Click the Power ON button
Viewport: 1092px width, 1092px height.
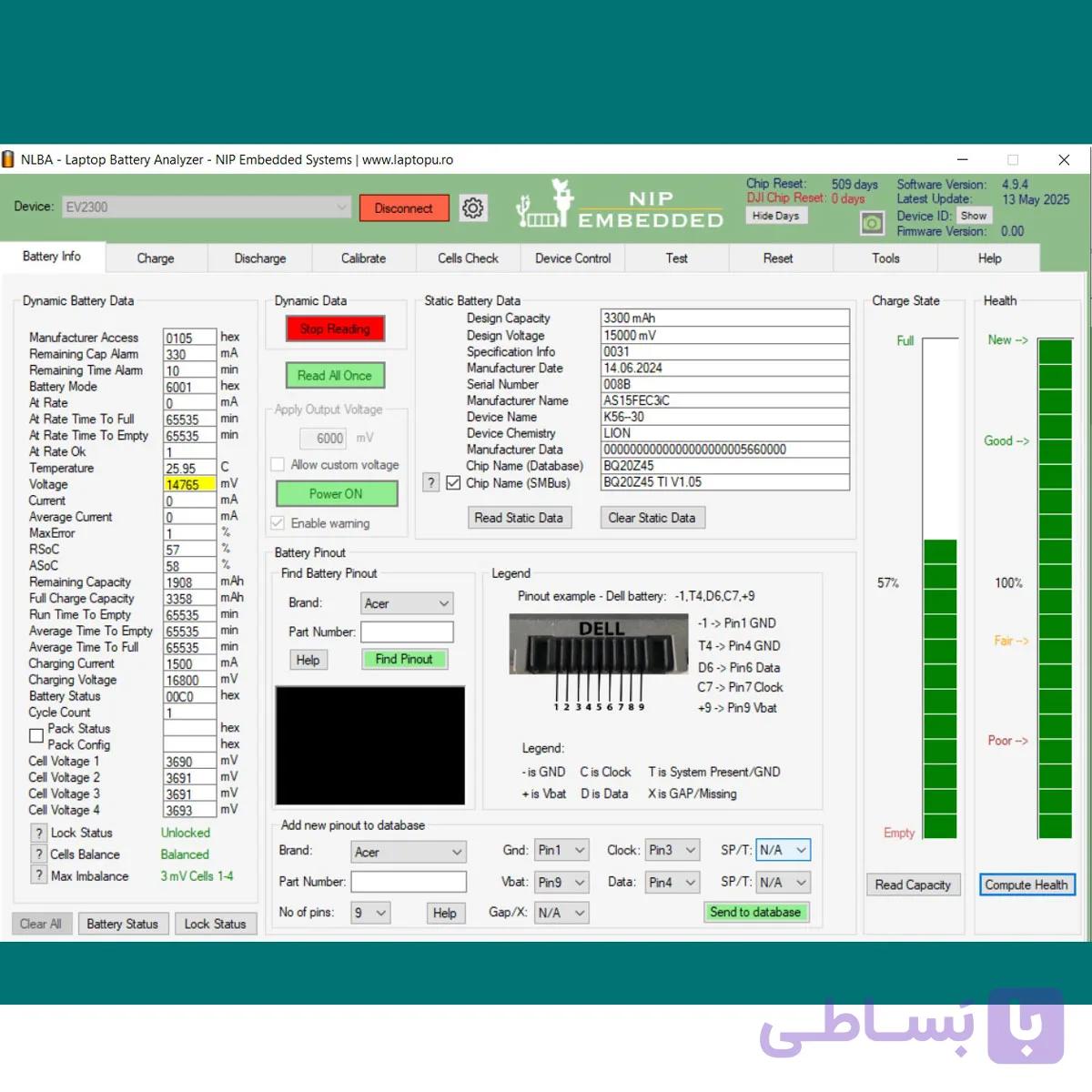tap(336, 493)
